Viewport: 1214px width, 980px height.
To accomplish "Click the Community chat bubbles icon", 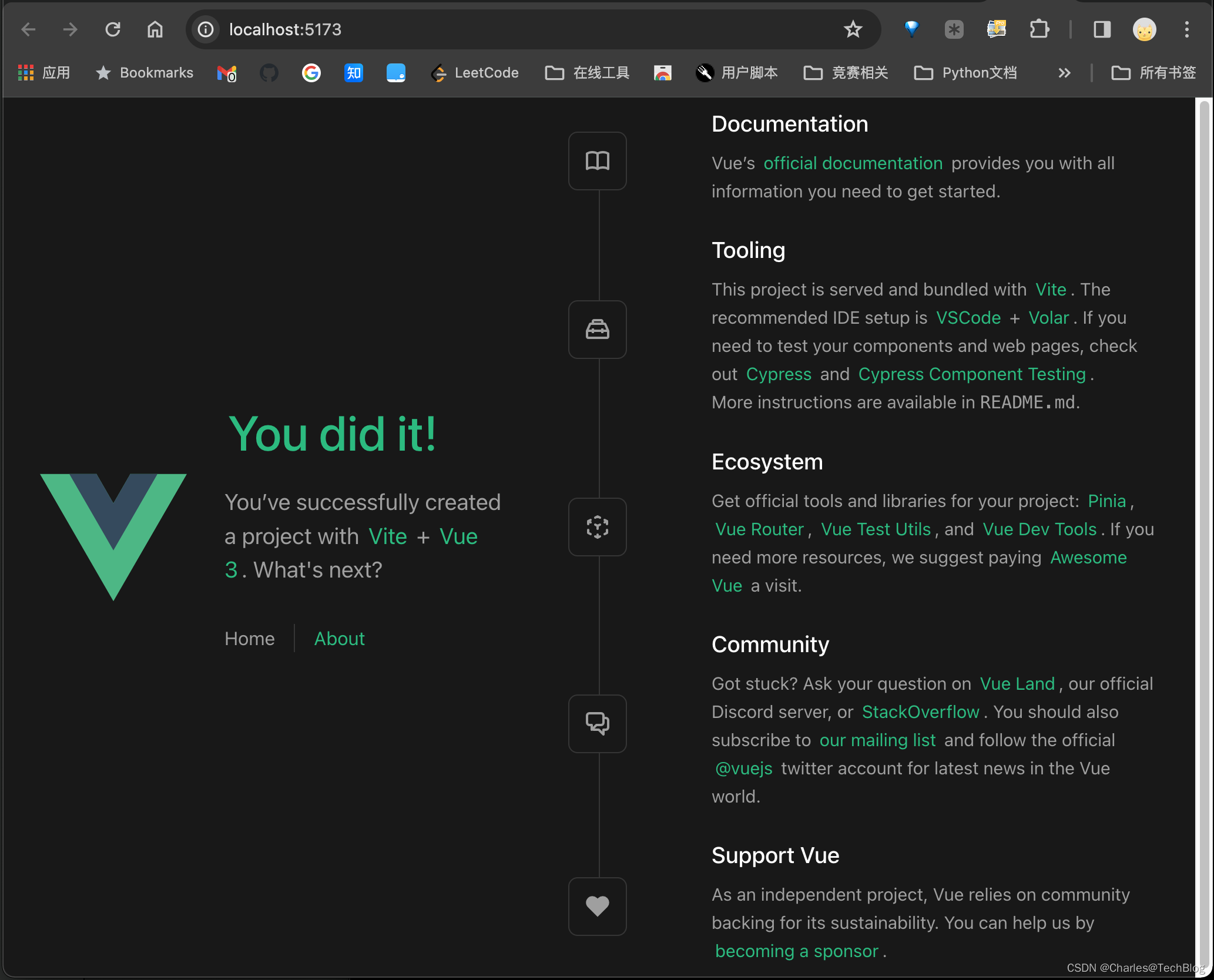I will click(x=597, y=723).
